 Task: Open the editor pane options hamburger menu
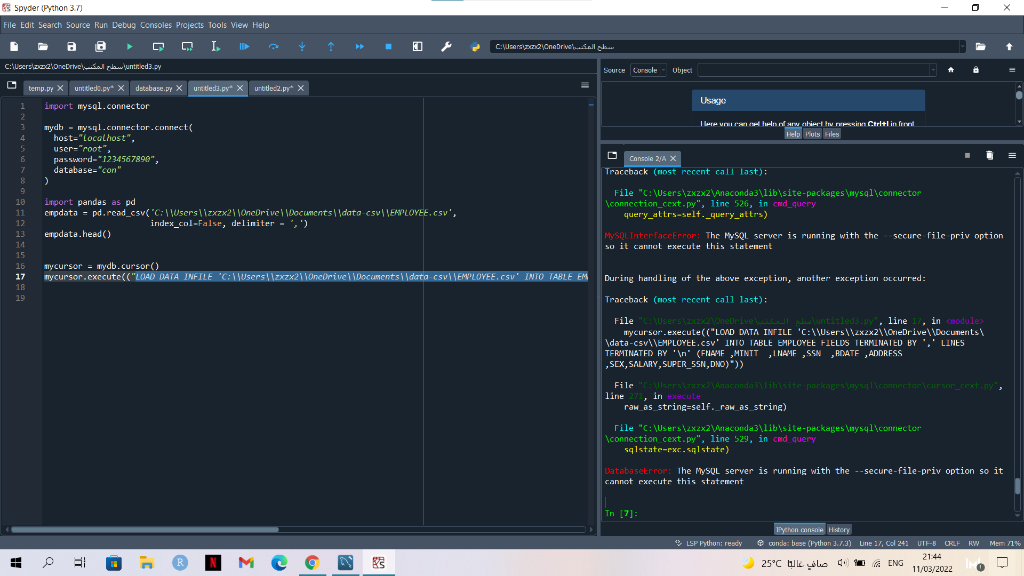tap(585, 87)
